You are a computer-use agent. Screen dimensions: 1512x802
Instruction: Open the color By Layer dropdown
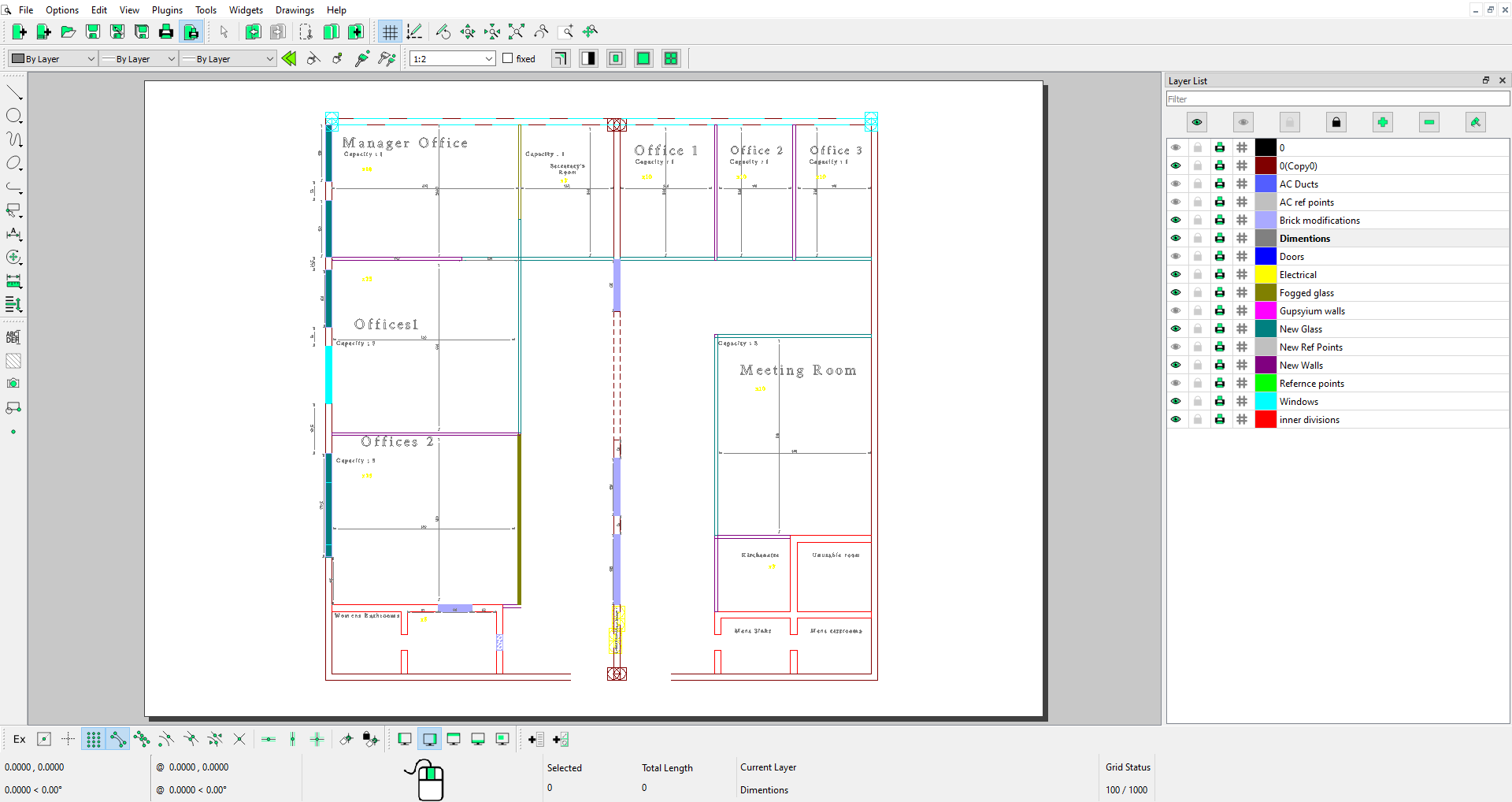(x=54, y=58)
